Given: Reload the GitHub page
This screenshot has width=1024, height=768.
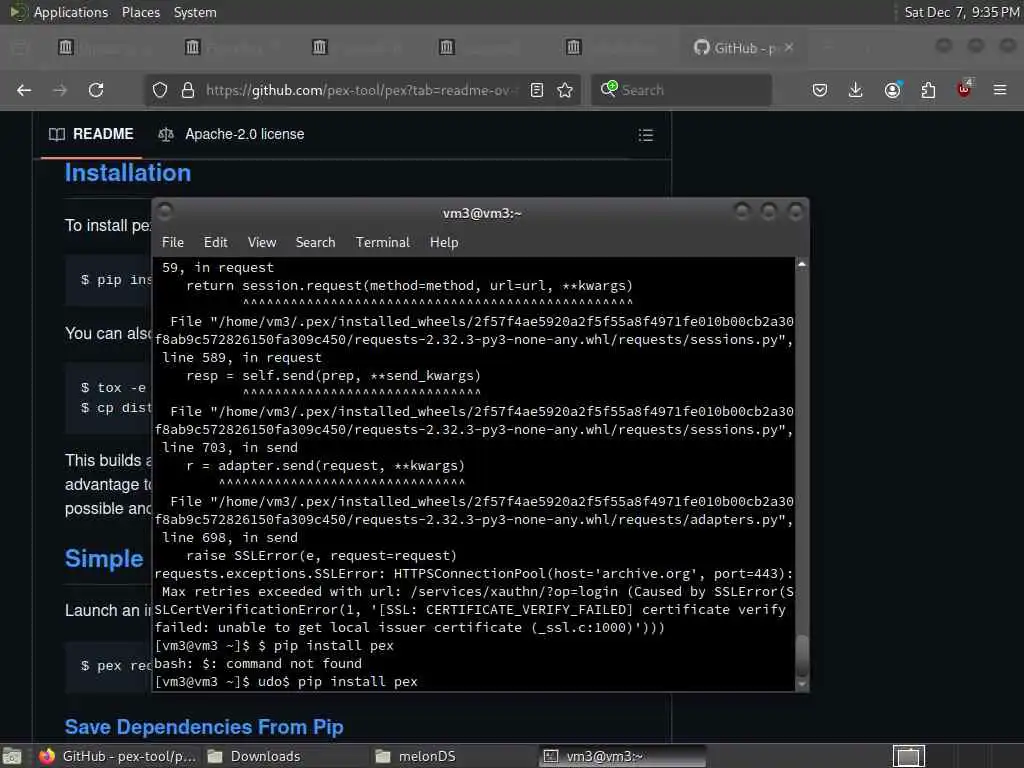Looking at the screenshot, I should click(96, 90).
